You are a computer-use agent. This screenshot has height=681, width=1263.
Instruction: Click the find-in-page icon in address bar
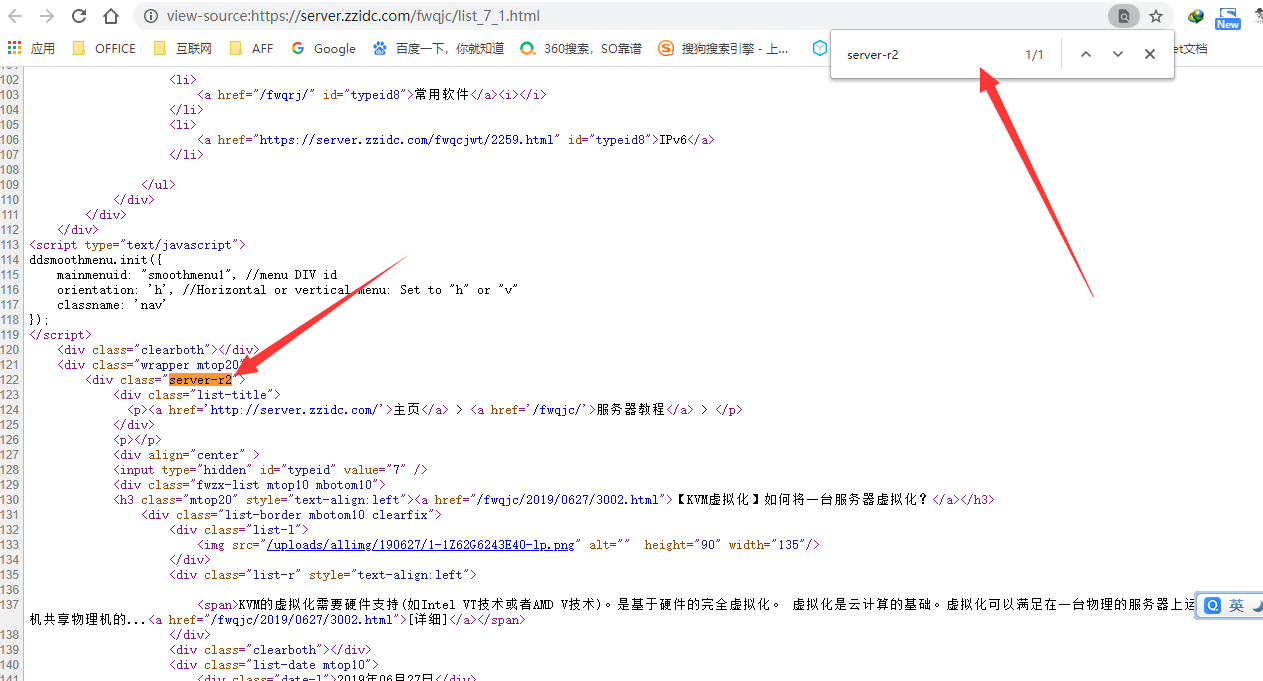(1124, 16)
